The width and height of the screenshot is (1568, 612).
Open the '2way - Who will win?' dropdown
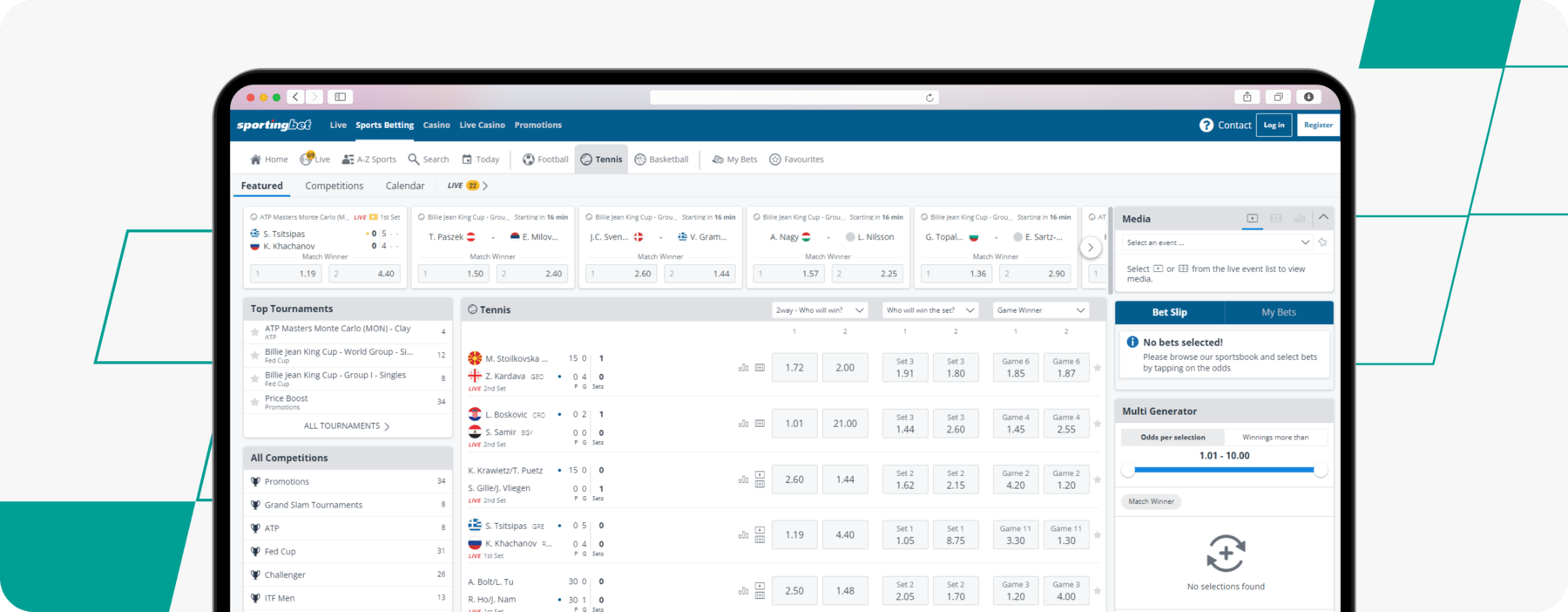(x=820, y=310)
